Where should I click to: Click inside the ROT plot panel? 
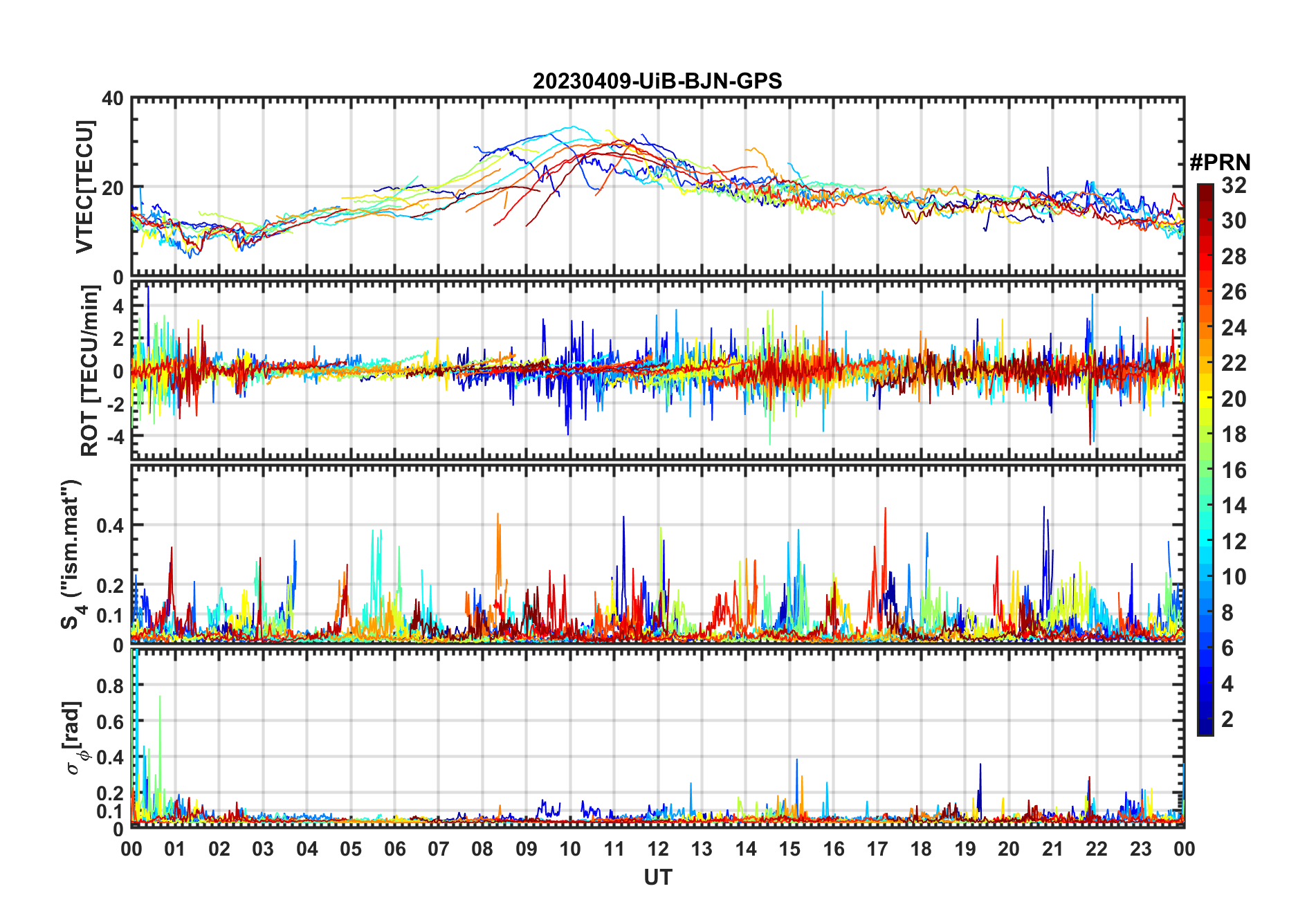658,369
